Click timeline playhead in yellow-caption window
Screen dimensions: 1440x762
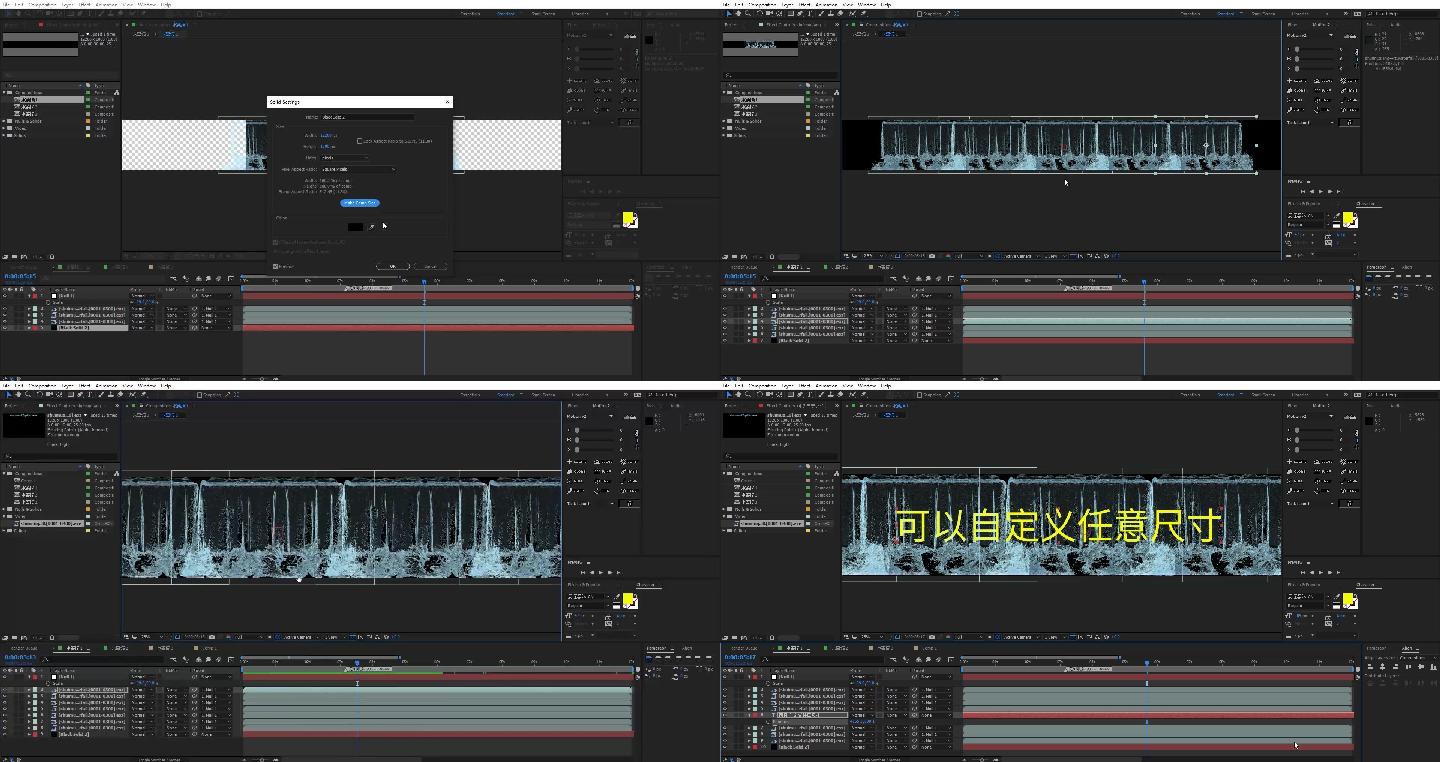click(x=1147, y=662)
